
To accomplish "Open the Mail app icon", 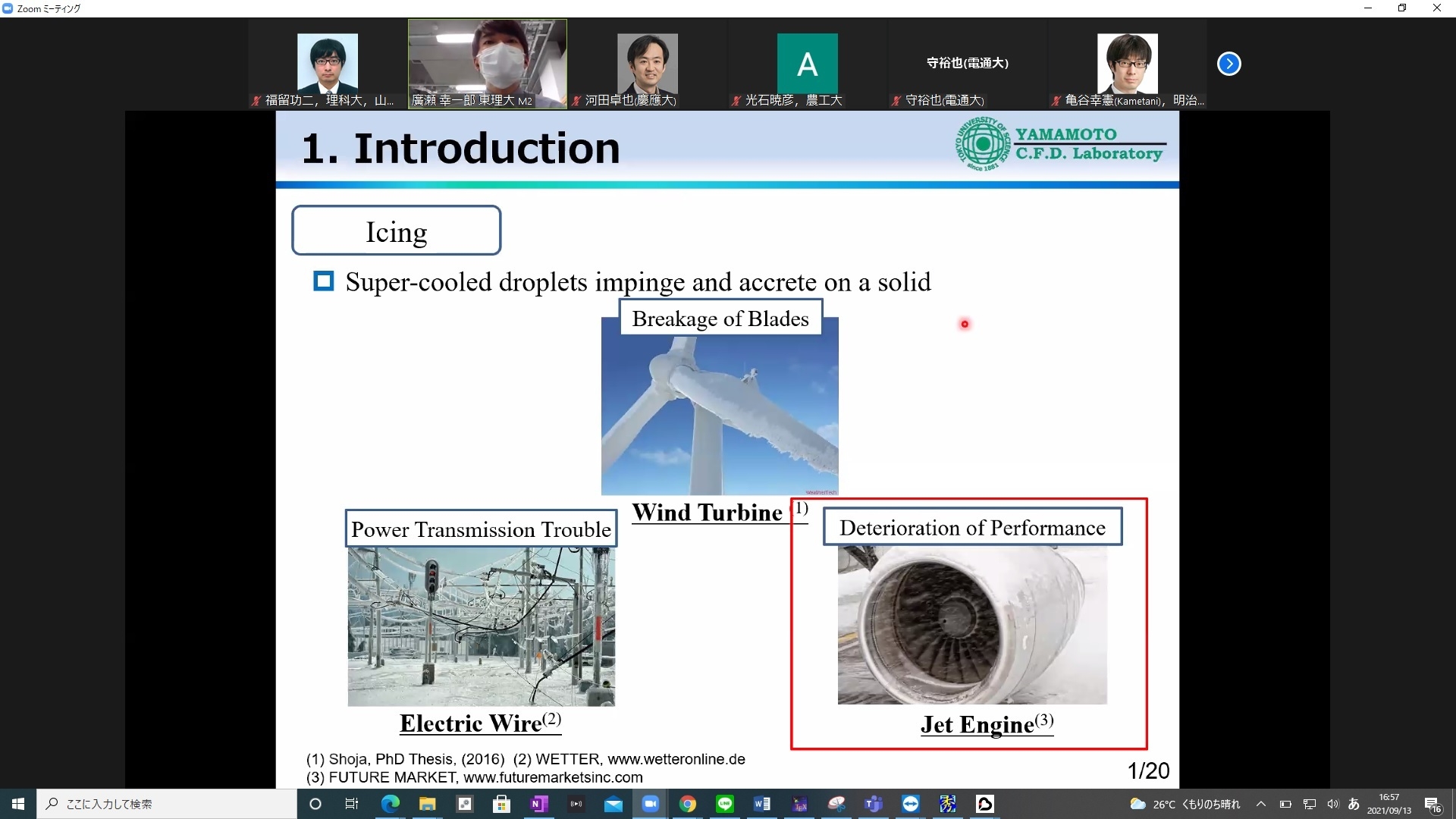I will click(x=613, y=804).
